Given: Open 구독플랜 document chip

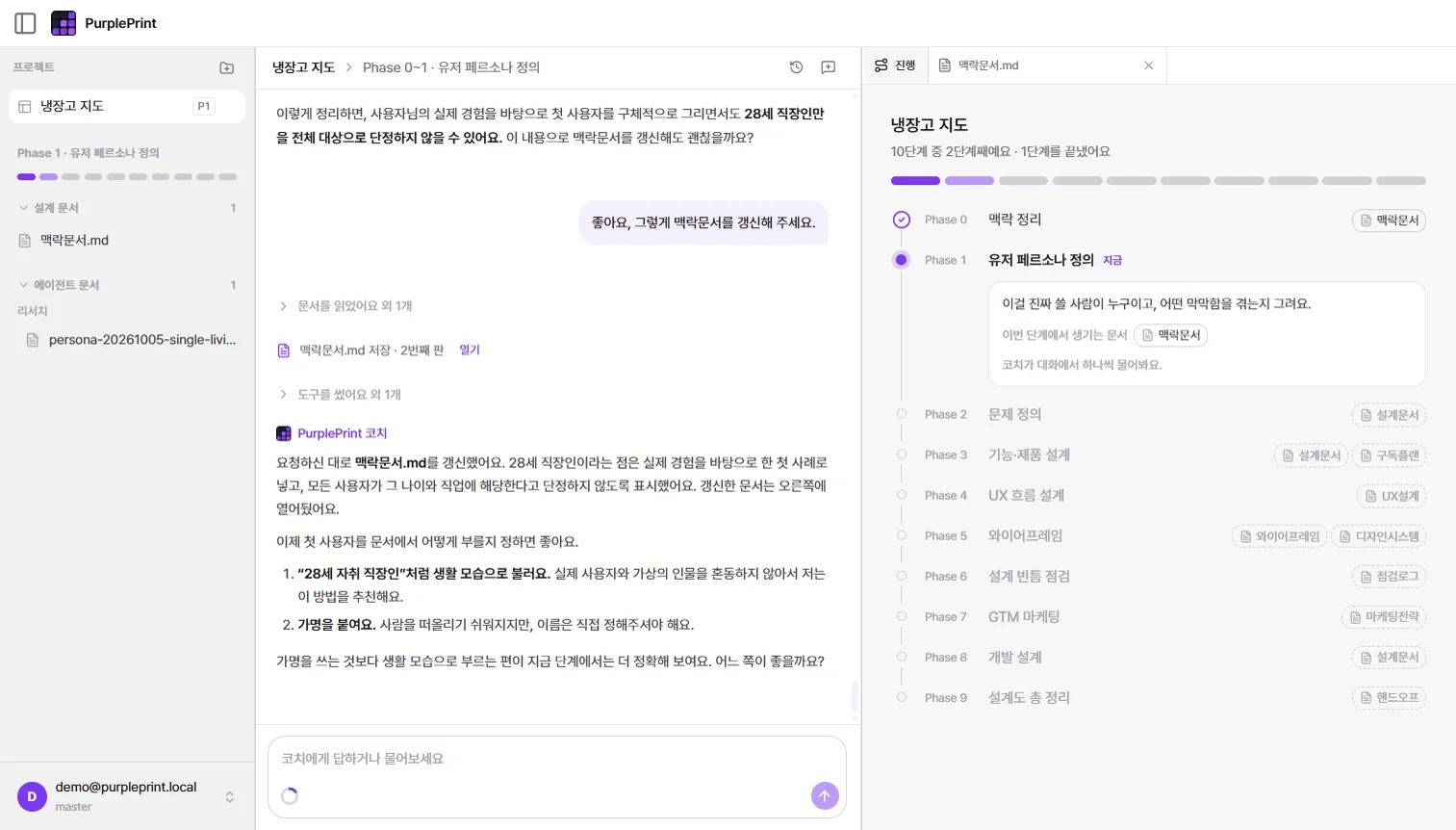Looking at the screenshot, I should [1389, 455].
